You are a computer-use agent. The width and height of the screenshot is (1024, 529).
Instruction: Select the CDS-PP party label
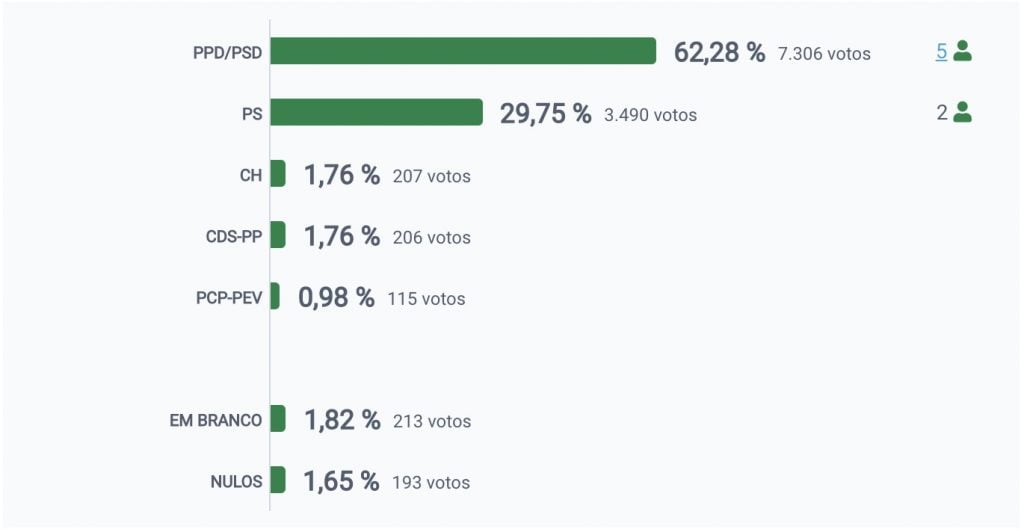pos(234,237)
